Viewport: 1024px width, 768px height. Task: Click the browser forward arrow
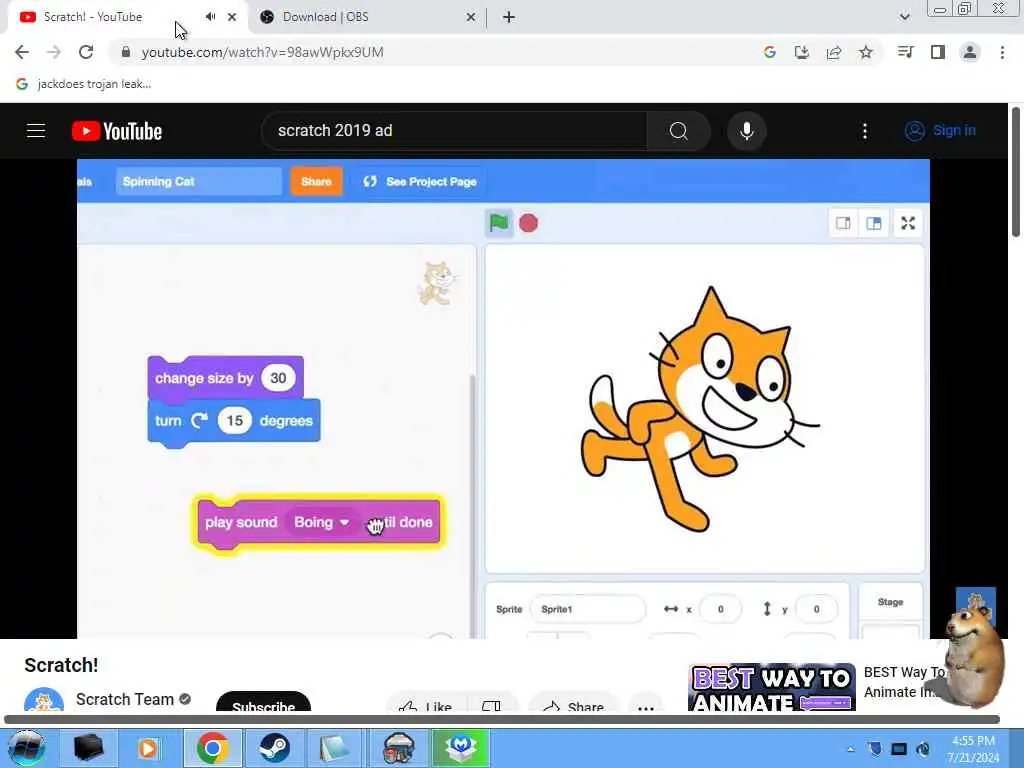(54, 52)
